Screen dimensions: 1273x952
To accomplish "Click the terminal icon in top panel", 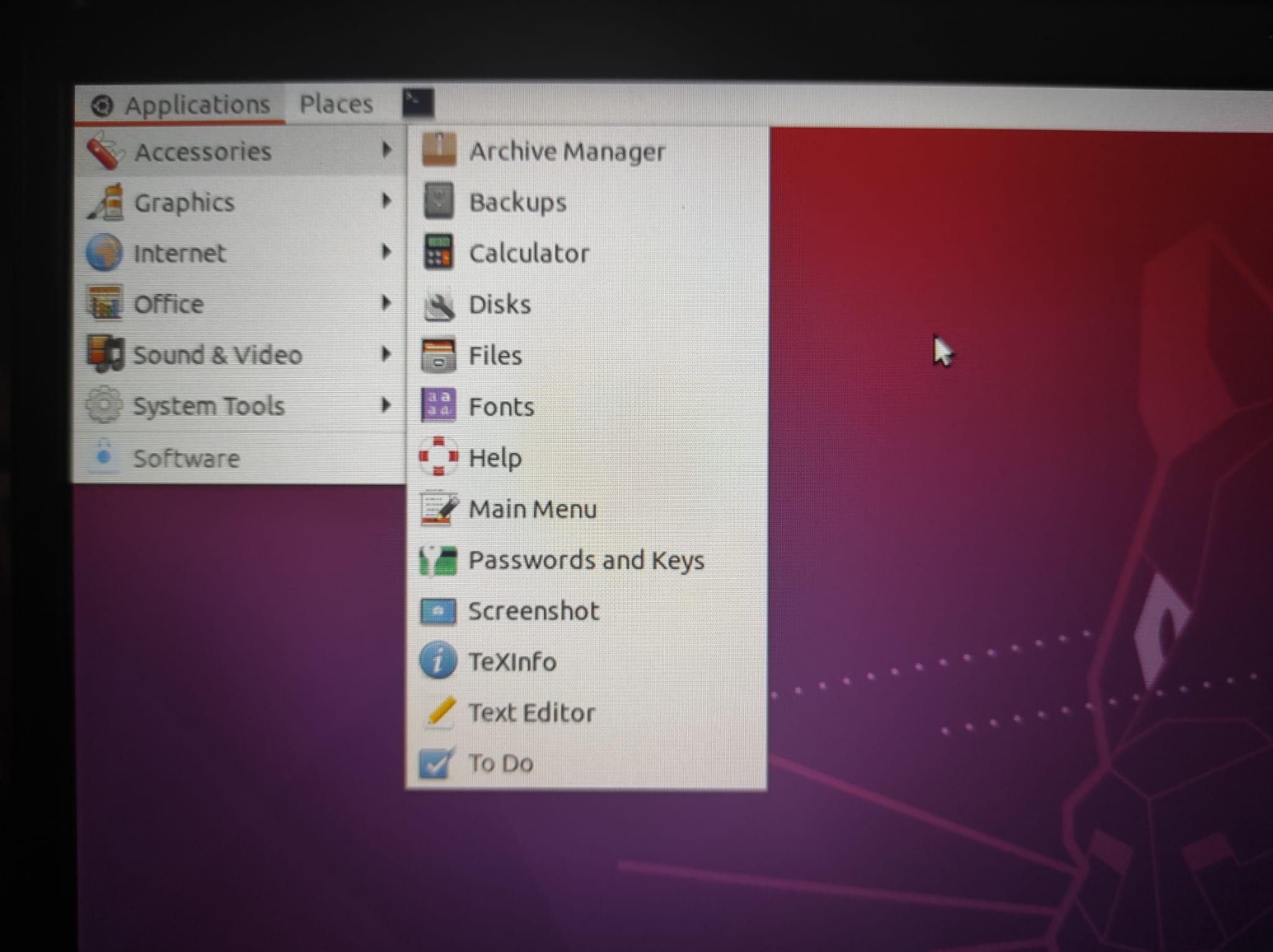I will 418,103.
